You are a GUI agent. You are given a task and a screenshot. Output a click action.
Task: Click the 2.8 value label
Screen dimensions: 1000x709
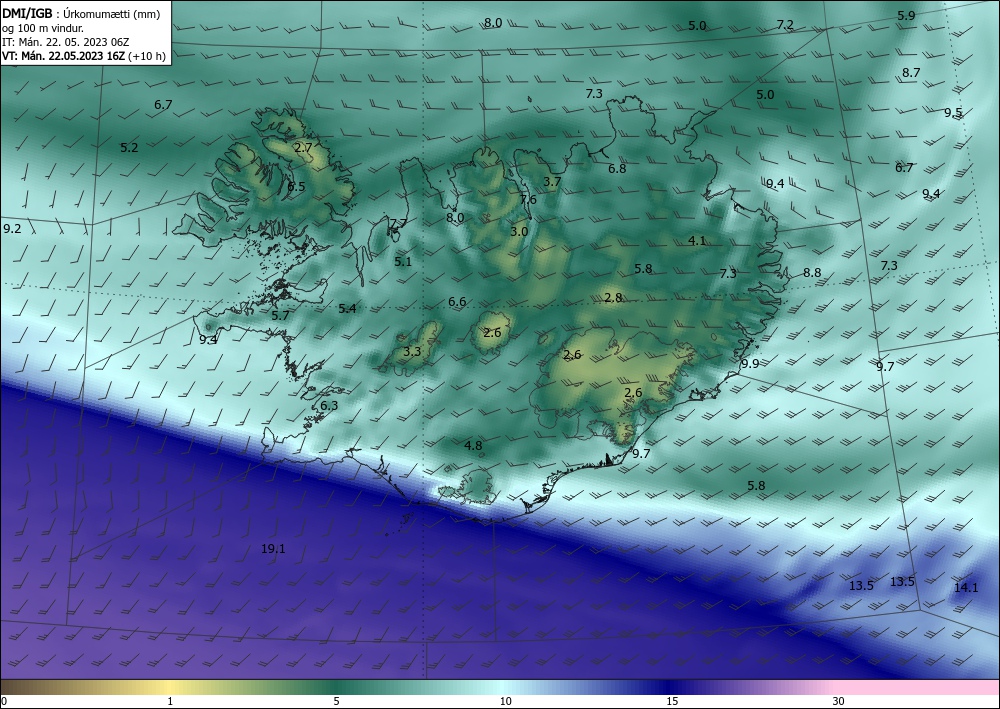click(x=613, y=297)
